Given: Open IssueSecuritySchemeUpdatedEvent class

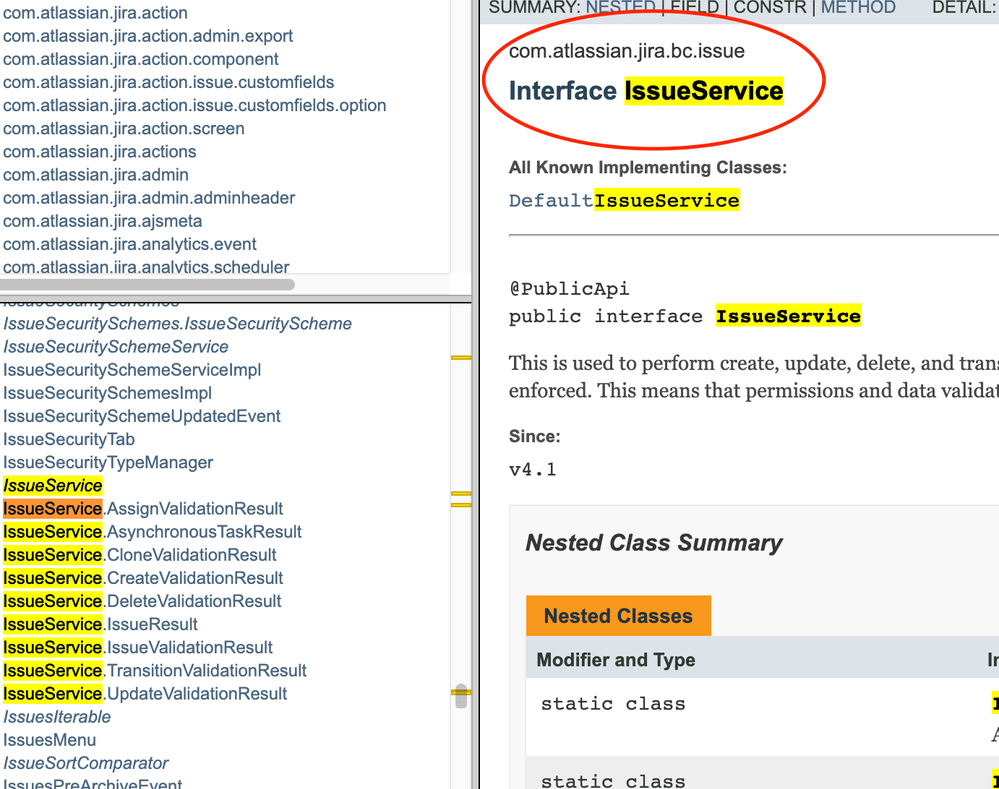Looking at the screenshot, I should tap(141, 416).
